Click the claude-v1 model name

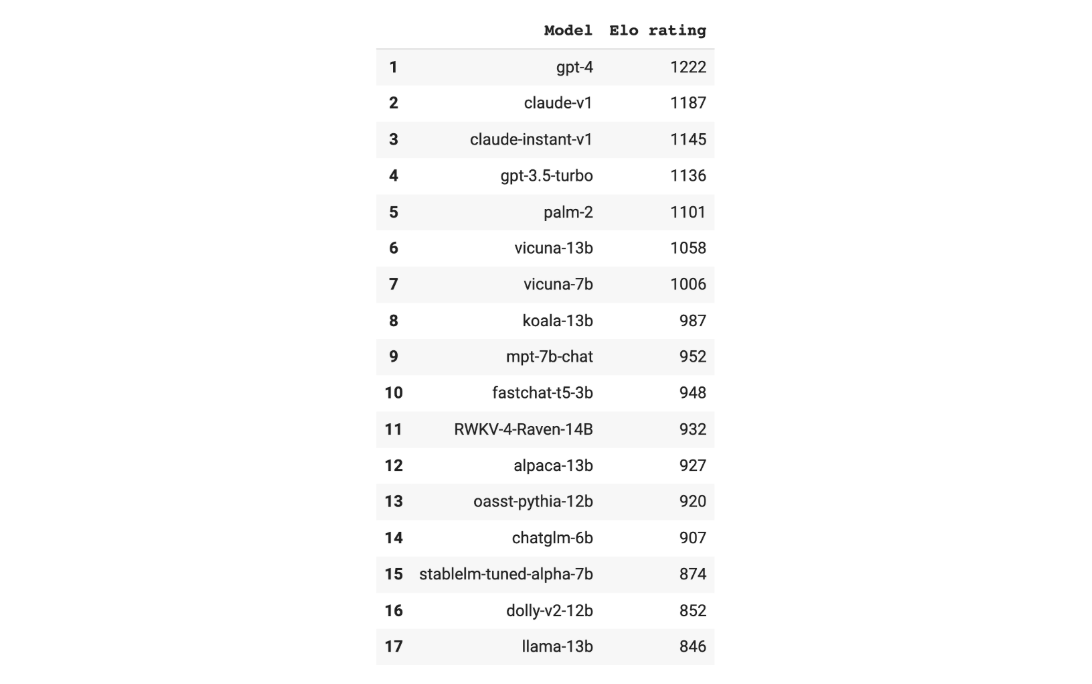[558, 103]
